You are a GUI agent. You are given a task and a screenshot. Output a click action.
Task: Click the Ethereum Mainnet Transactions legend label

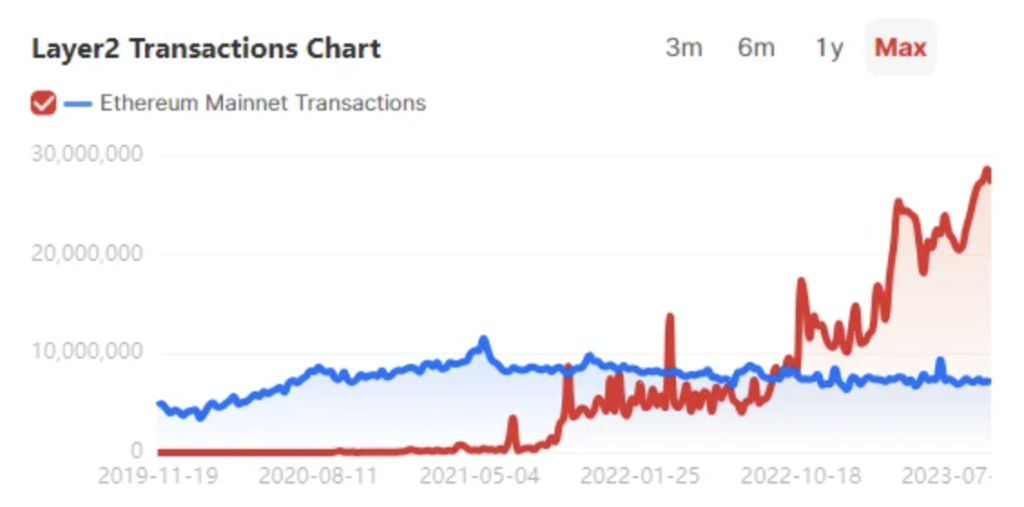[263, 103]
